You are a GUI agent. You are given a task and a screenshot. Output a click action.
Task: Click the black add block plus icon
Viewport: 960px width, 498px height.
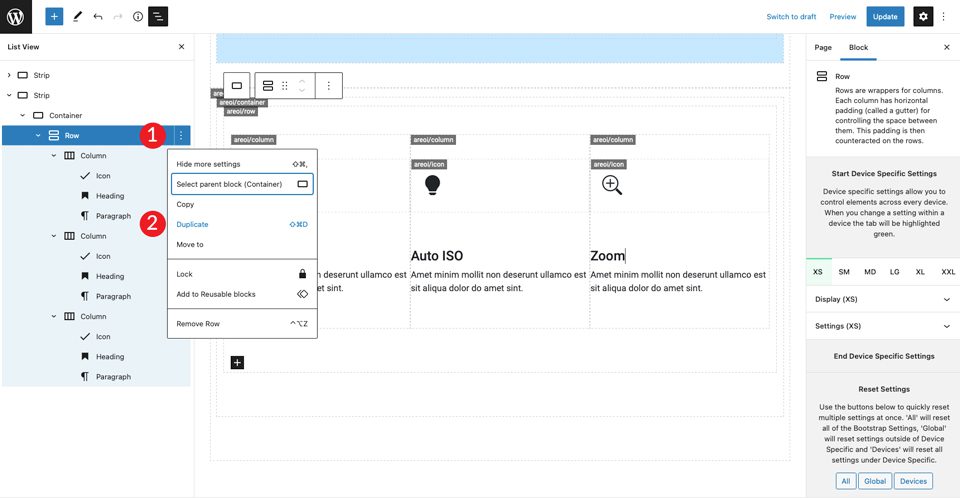[237, 363]
